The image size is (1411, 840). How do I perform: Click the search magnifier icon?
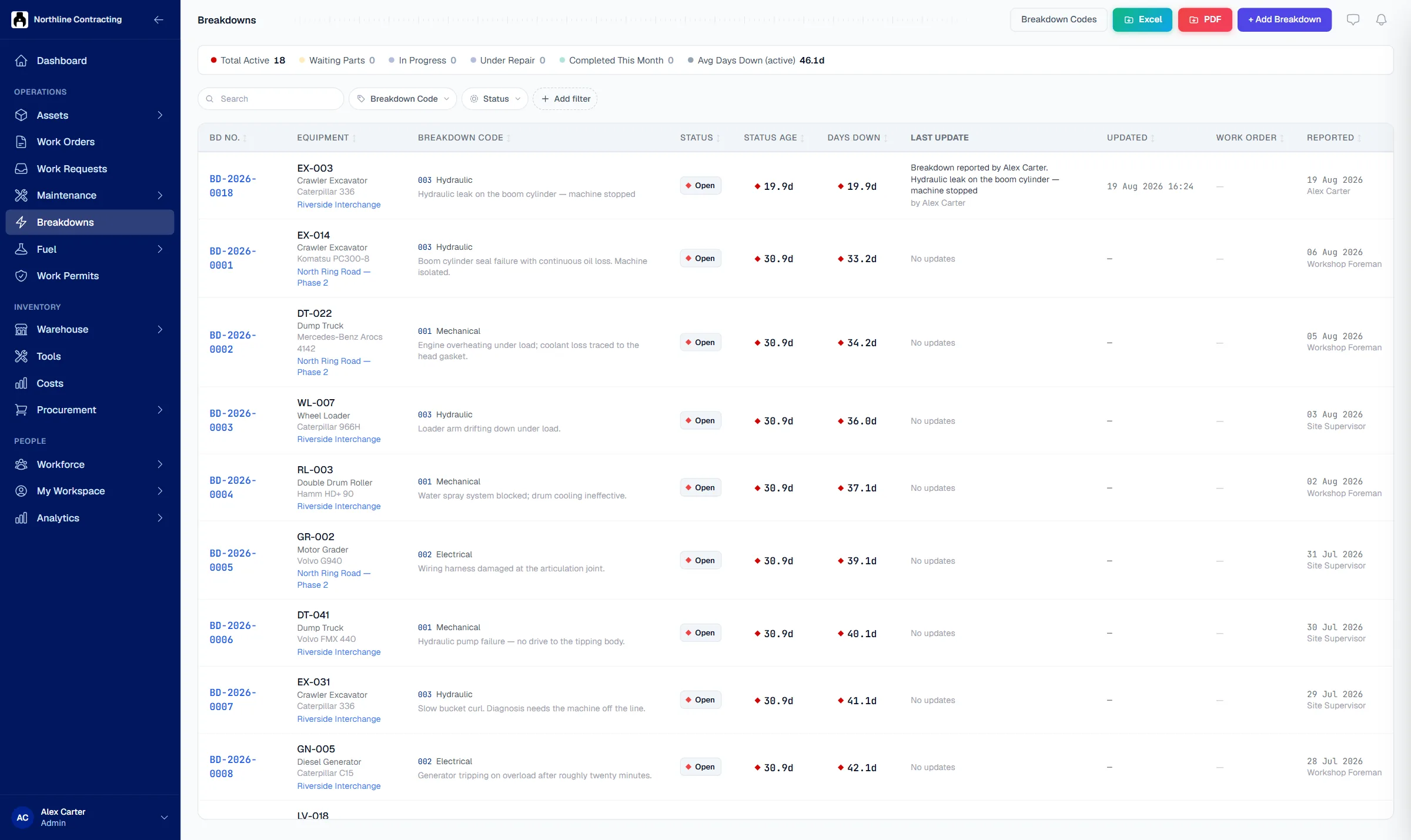pyautogui.click(x=209, y=99)
